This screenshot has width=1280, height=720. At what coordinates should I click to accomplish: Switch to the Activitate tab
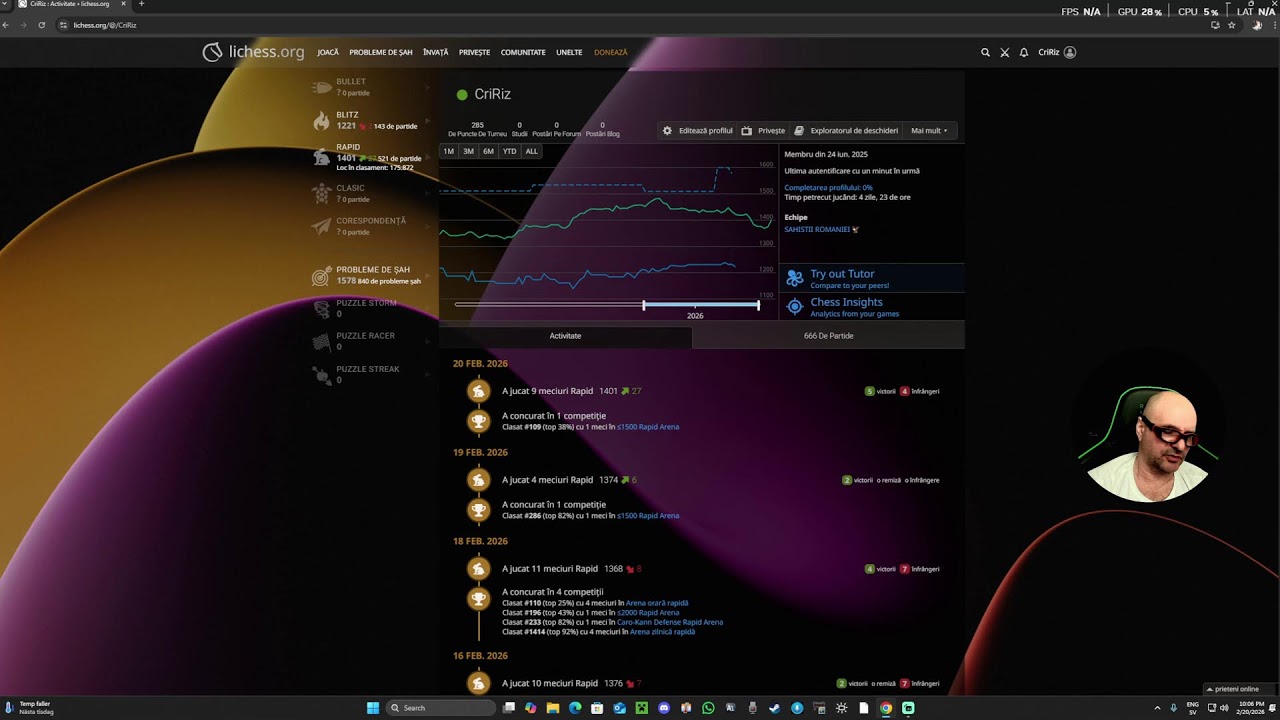click(565, 336)
